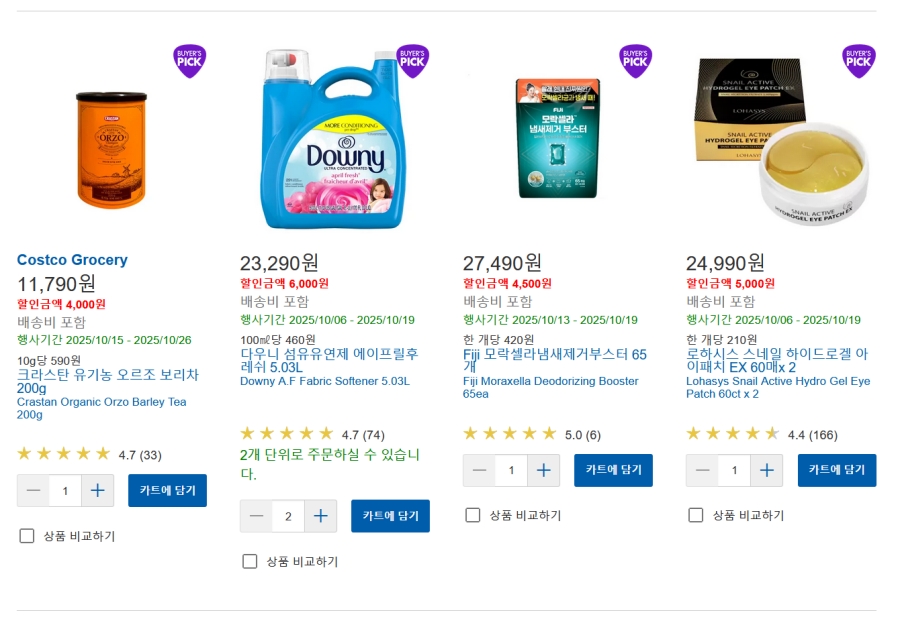The width and height of the screenshot is (900, 621).
Task: Check compare box for Downy Fabric Softener
Action: pyautogui.click(x=250, y=561)
